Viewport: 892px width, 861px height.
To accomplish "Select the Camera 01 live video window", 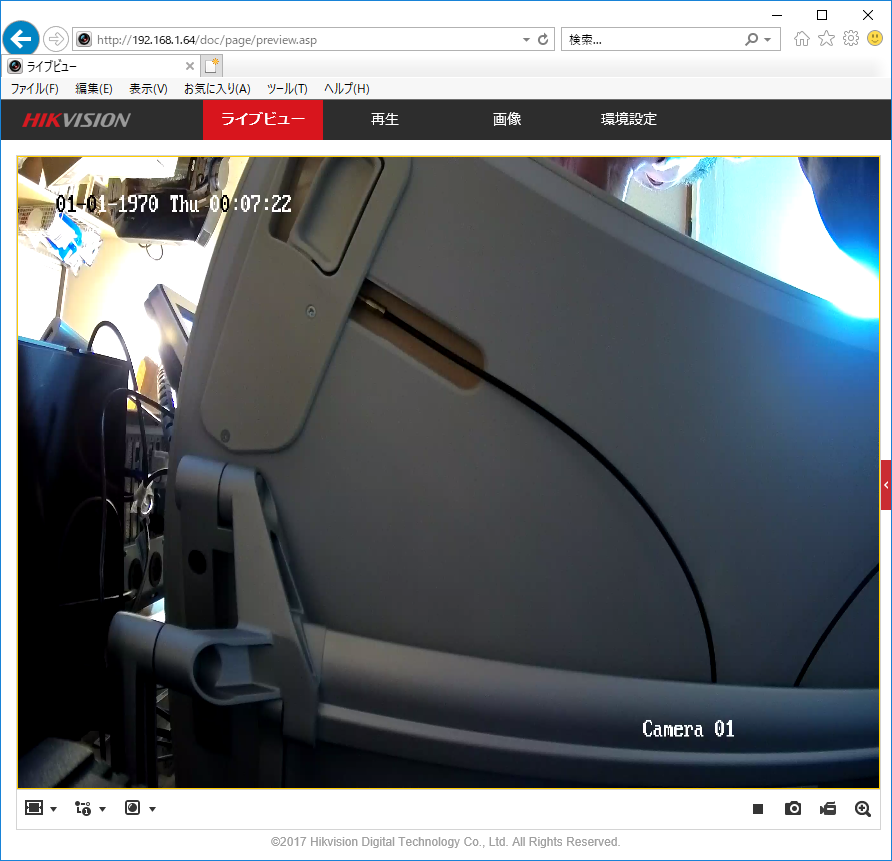I will 448,472.
